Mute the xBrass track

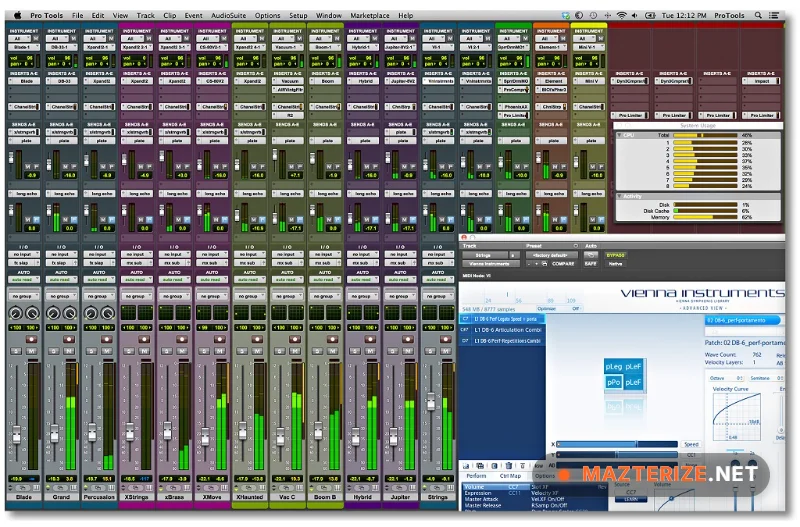click(182, 351)
